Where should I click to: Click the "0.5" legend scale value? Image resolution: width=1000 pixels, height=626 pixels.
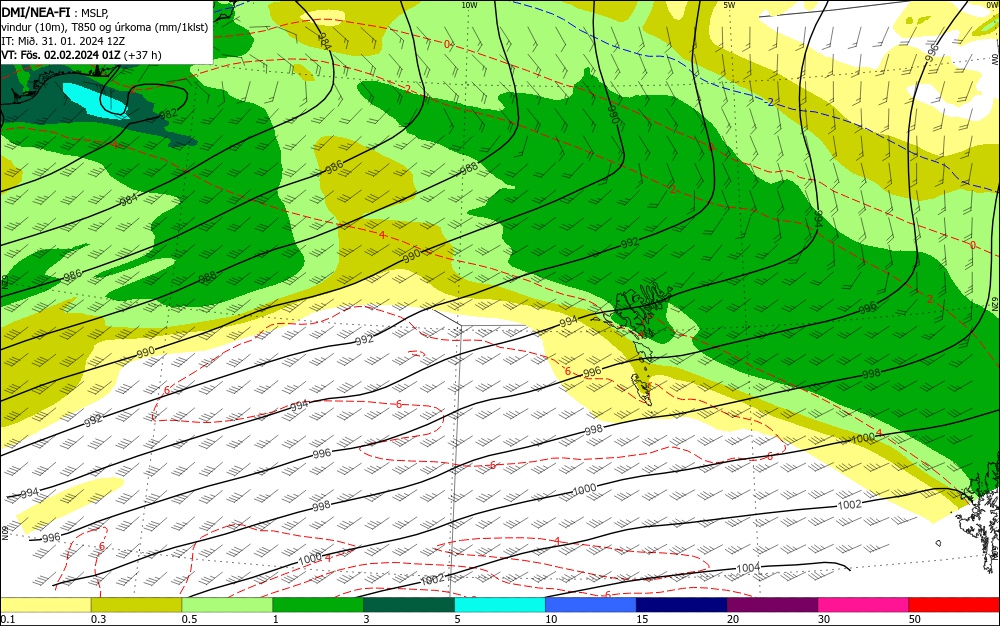pos(189,619)
